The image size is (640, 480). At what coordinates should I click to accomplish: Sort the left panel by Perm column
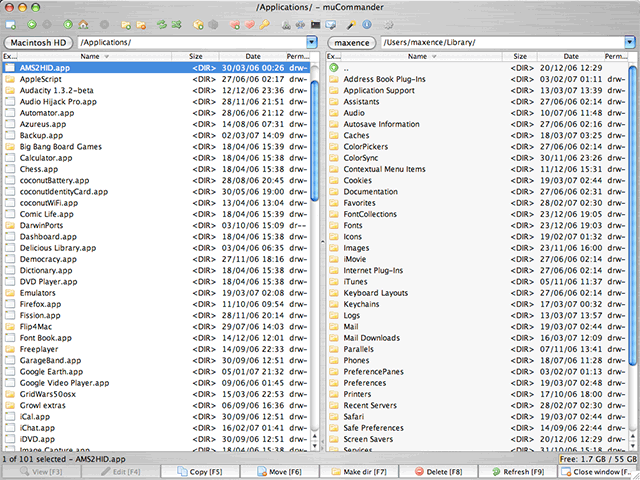pyautogui.click(x=298, y=56)
